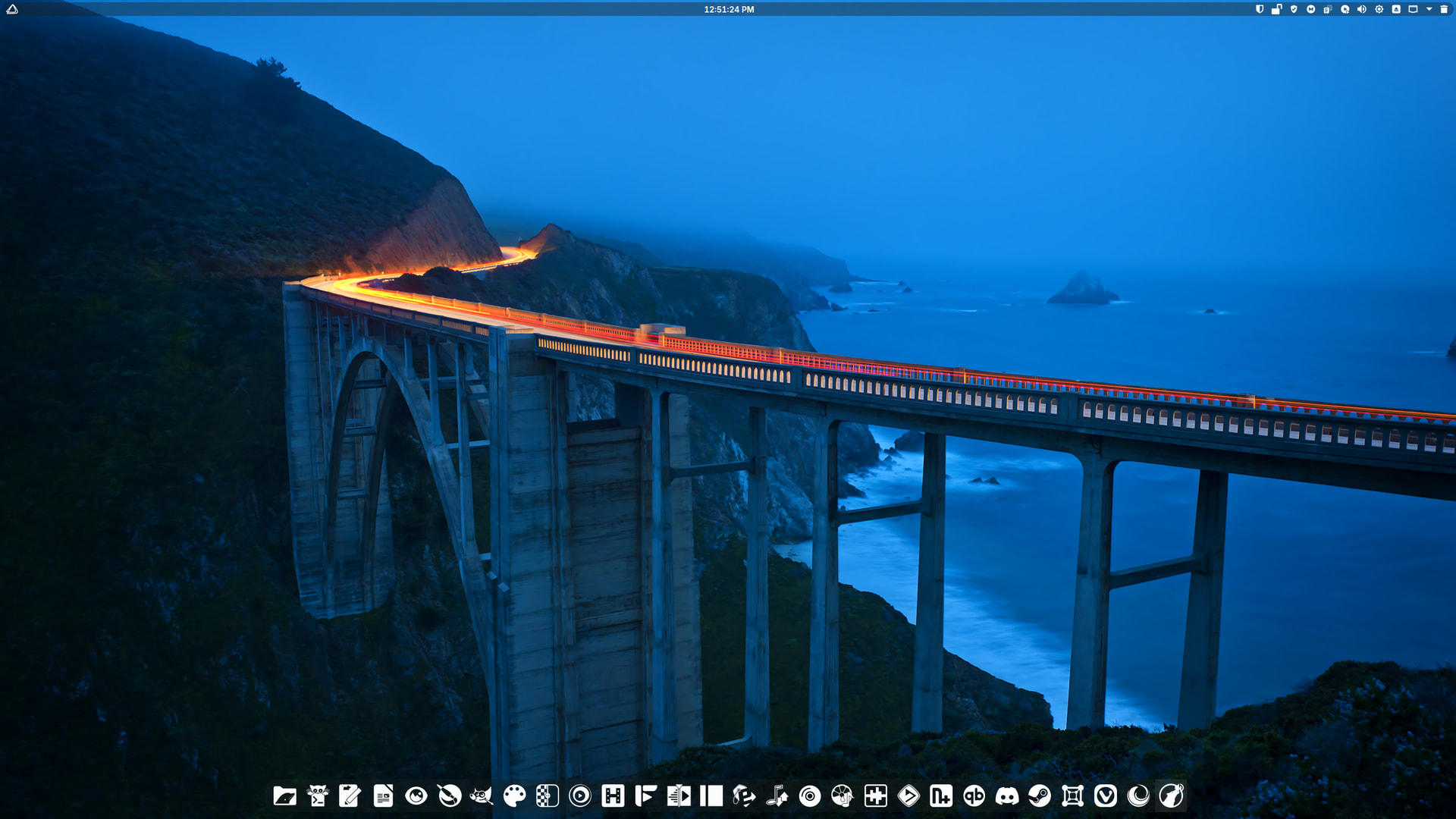Screen dimensions: 1456x819
Task: Click the brightness gear tray icon
Action: pos(1379,9)
